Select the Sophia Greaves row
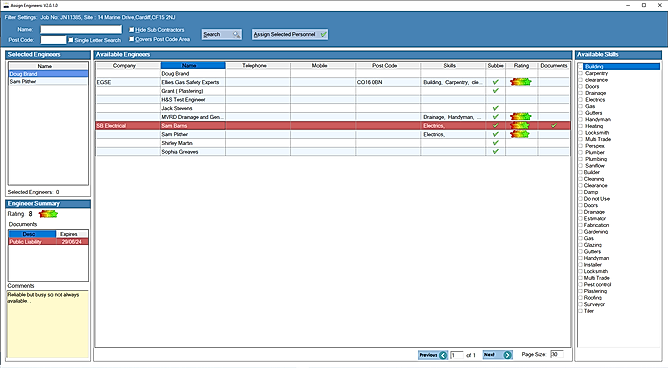This screenshot has height=368, width=668. (333, 152)
